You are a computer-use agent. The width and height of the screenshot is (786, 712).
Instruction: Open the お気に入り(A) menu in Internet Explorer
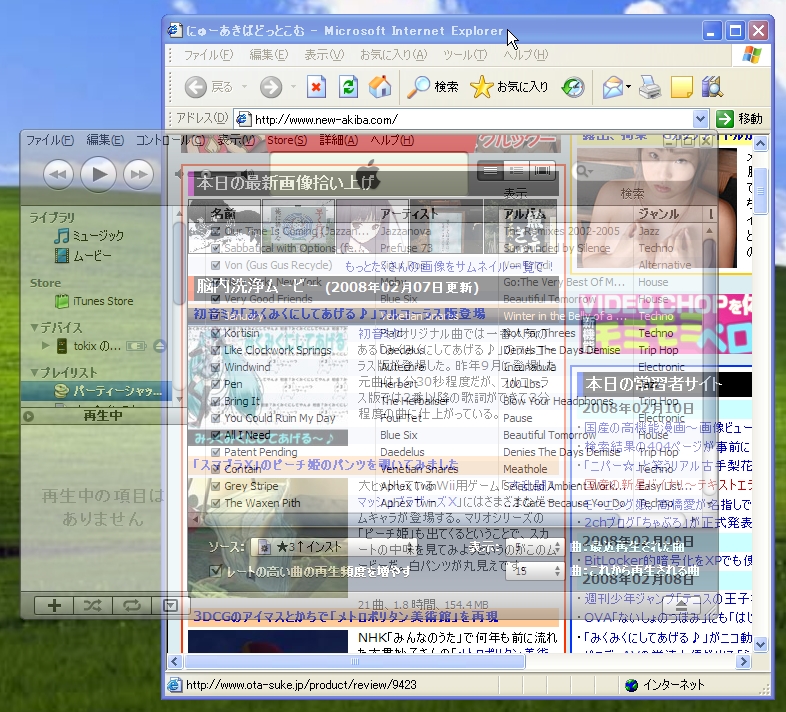[x=394, y=55]
